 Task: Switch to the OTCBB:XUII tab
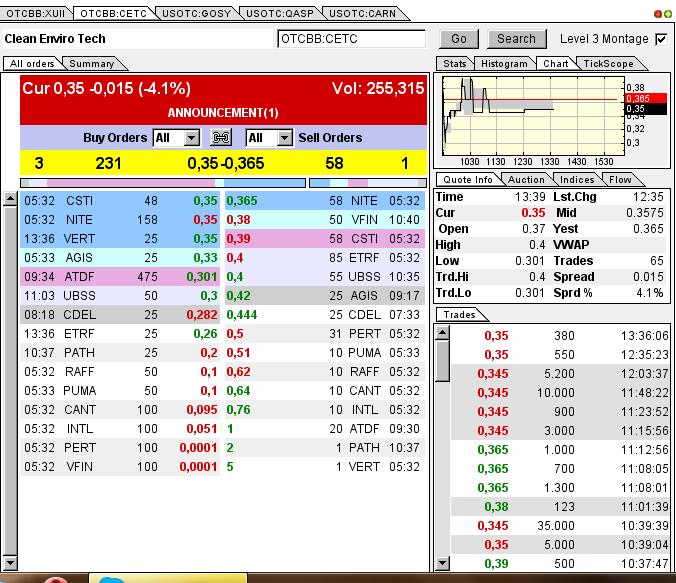coord(35,13)
